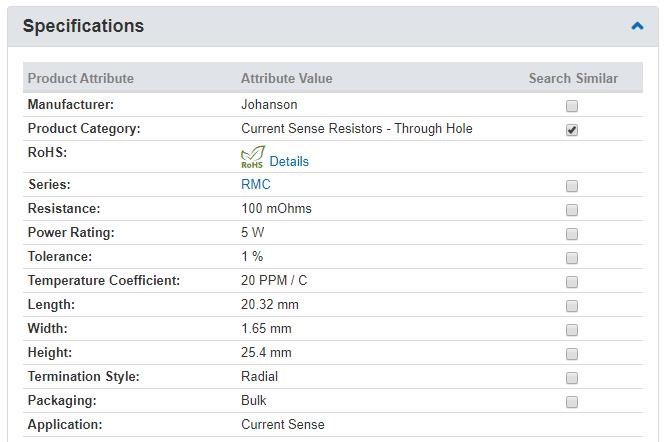Image resolution: width=665 pixels, height=442 pixels.
Task: Click the Product Attribute column header
Action: click(81, 78)
